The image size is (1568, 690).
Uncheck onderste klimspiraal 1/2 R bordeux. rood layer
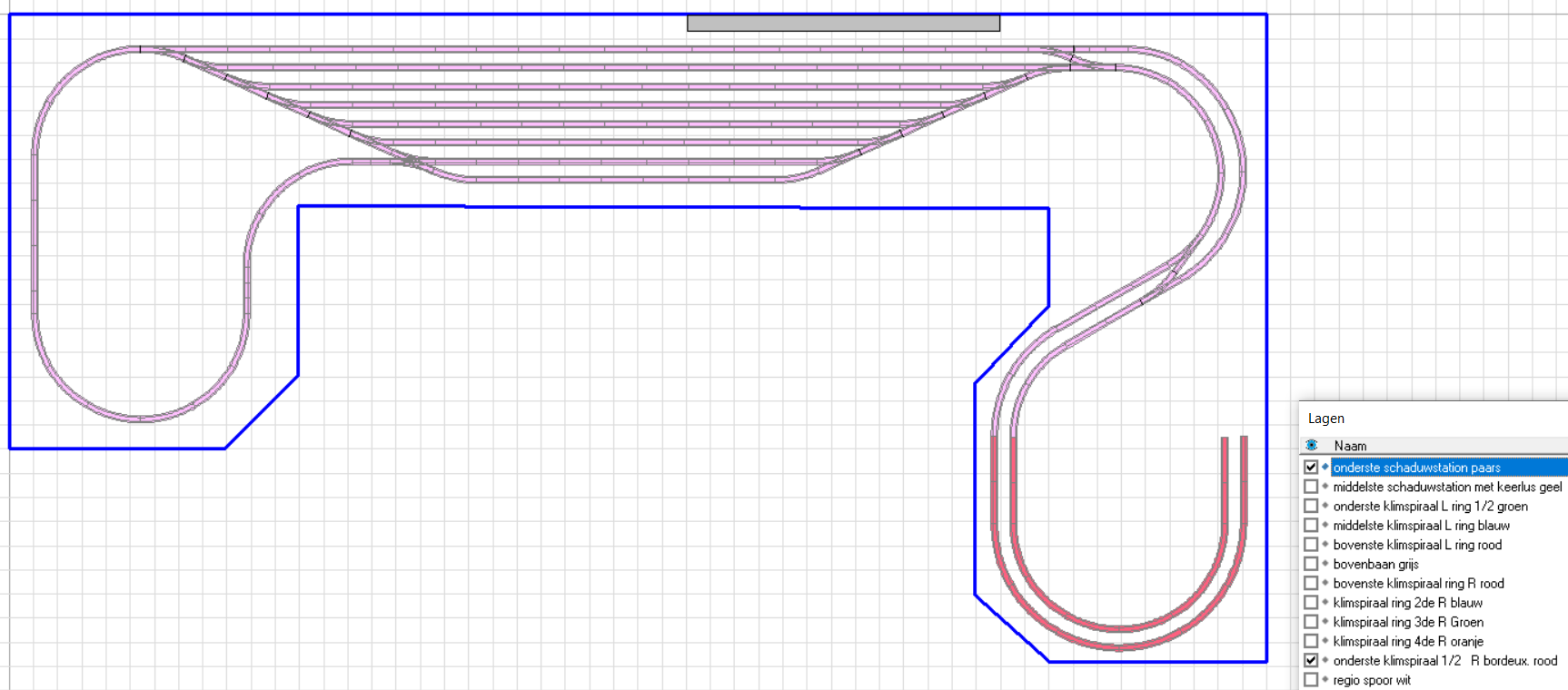(x=1311, y=661)
